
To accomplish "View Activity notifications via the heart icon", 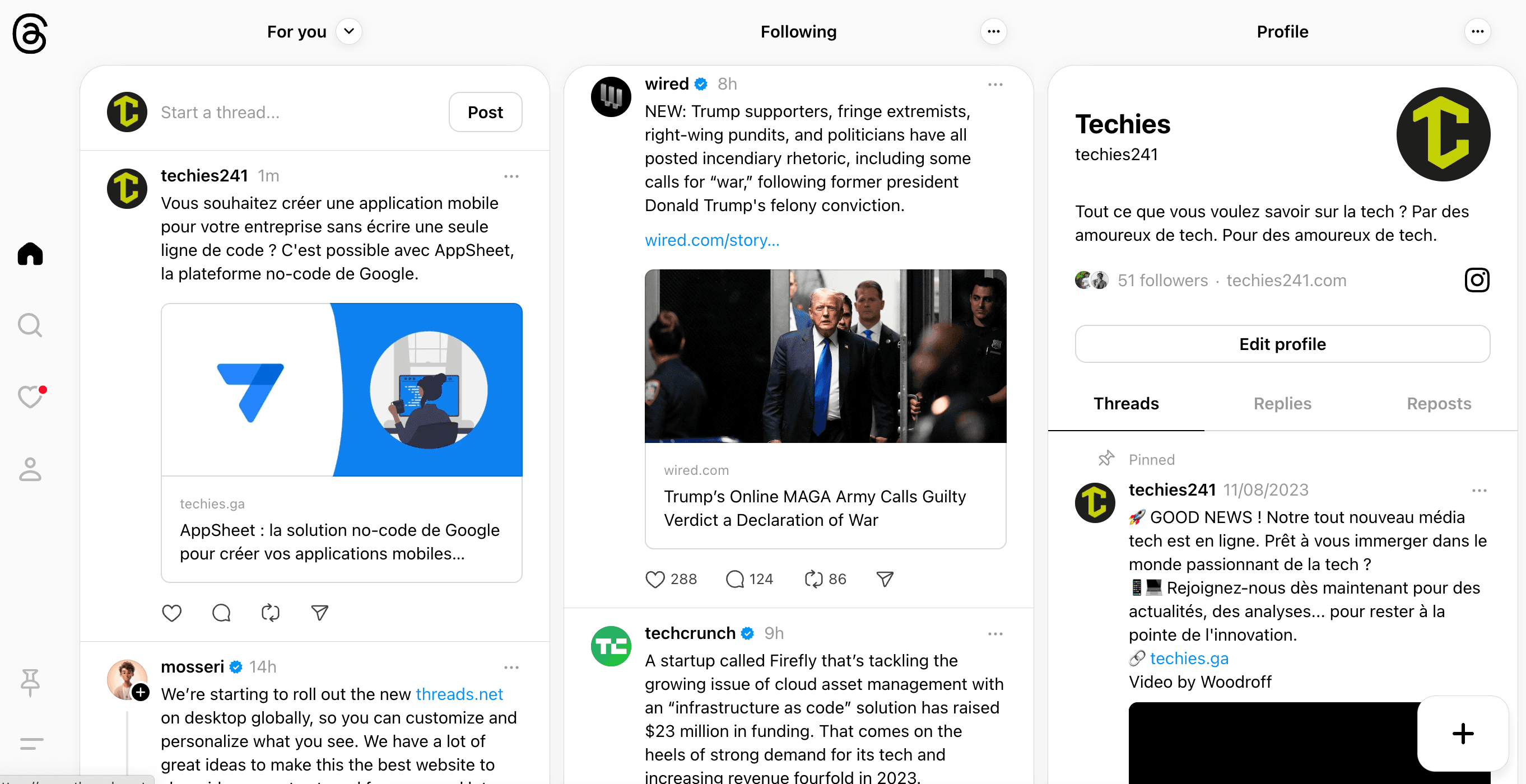I will (x=29, y=396).
